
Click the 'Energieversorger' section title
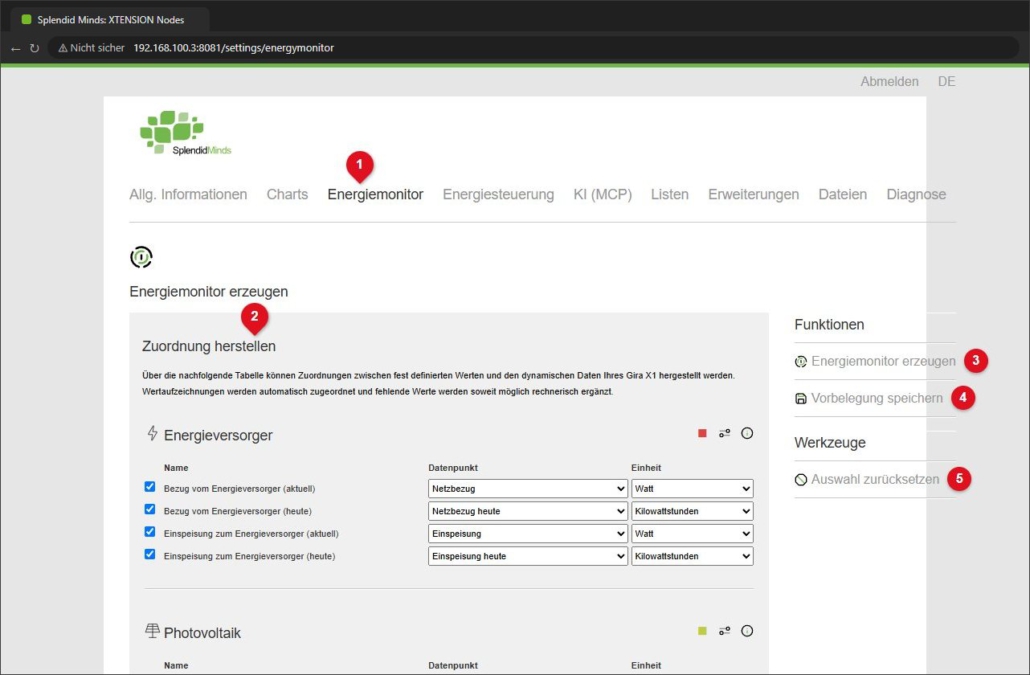click(x=218, y=435)
